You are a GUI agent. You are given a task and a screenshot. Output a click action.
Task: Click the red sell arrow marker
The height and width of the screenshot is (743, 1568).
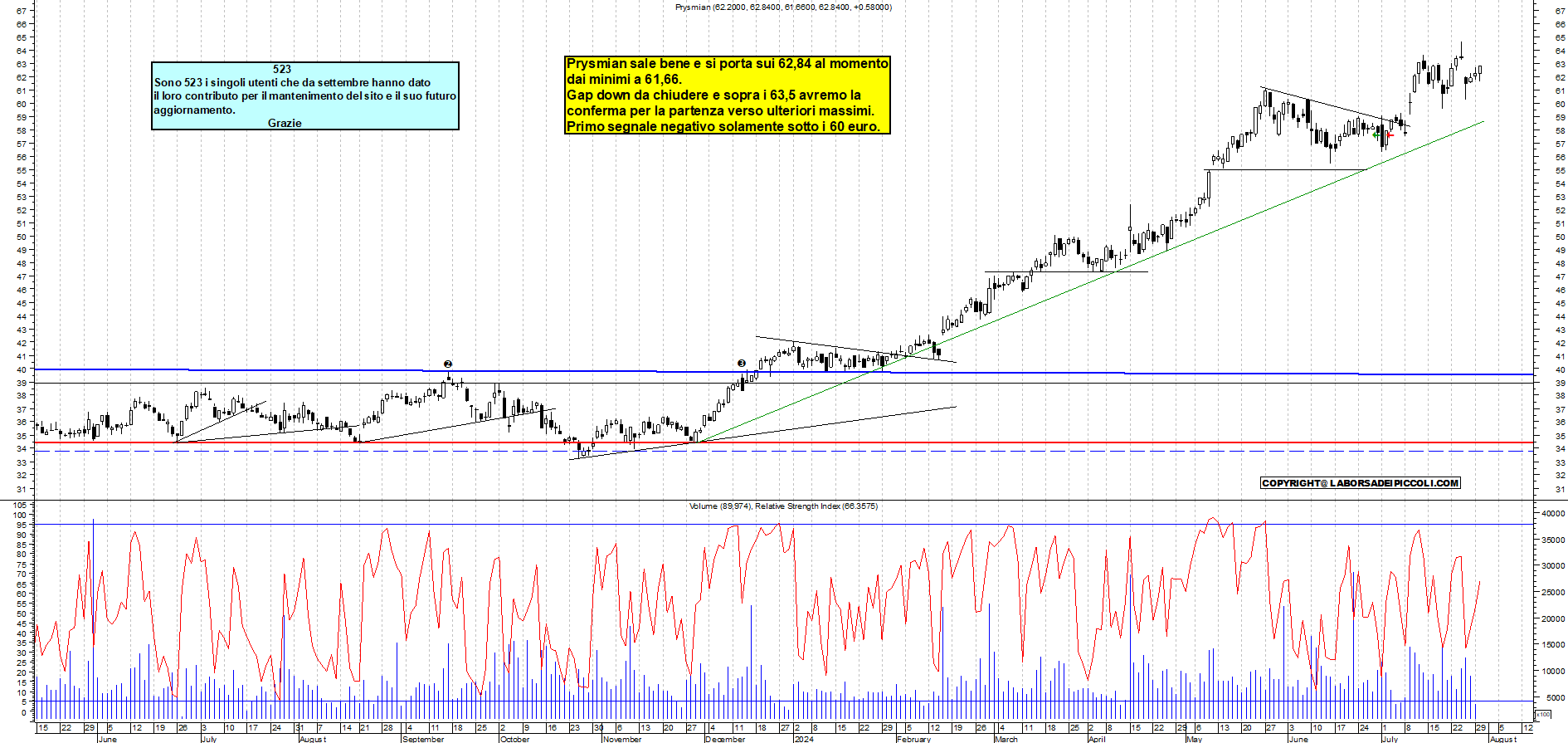pyautogui.click(x=1390, y=134)
